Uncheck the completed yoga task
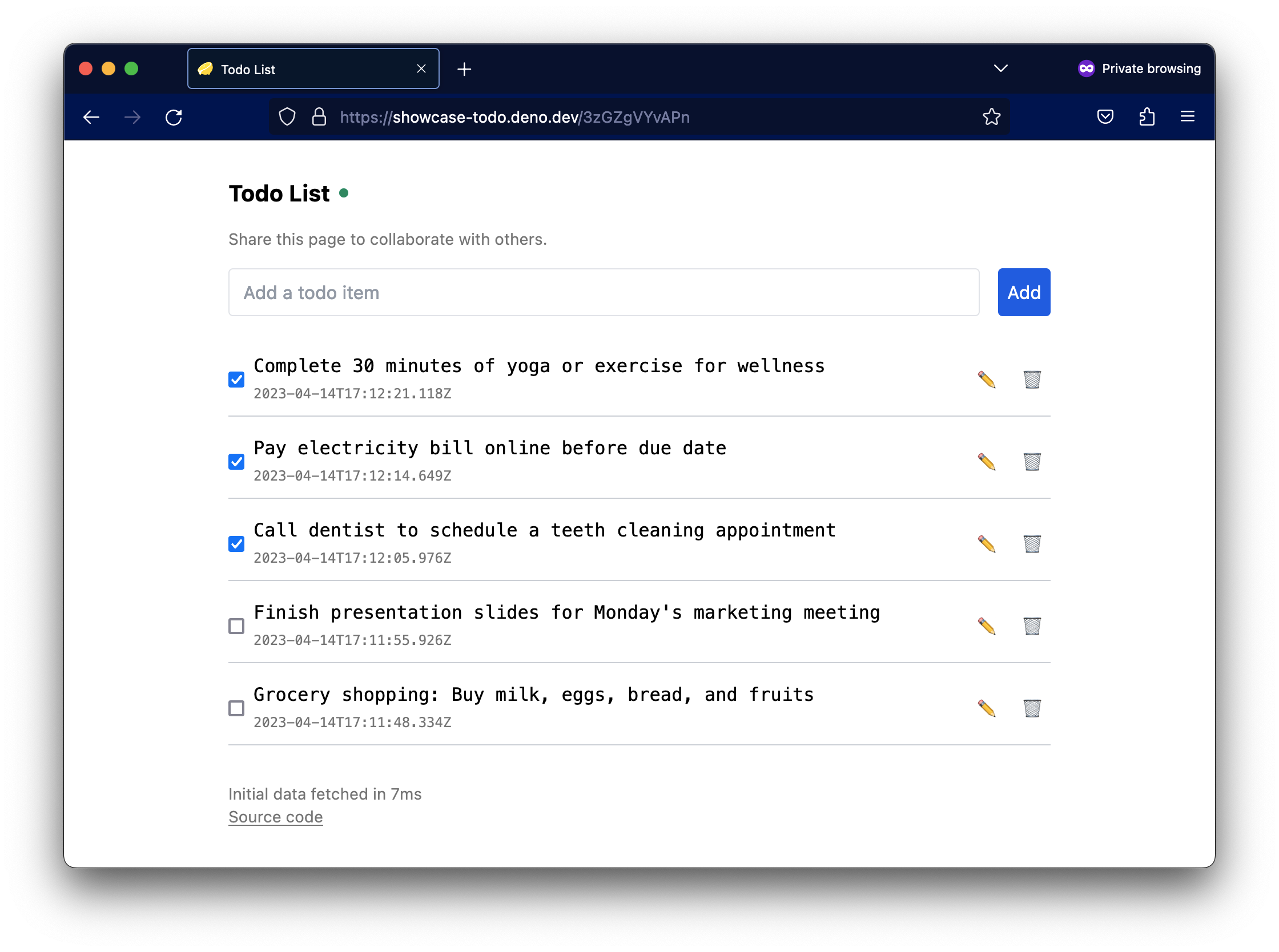This screenshot has width=1279, height=952. tap(236, 379)
